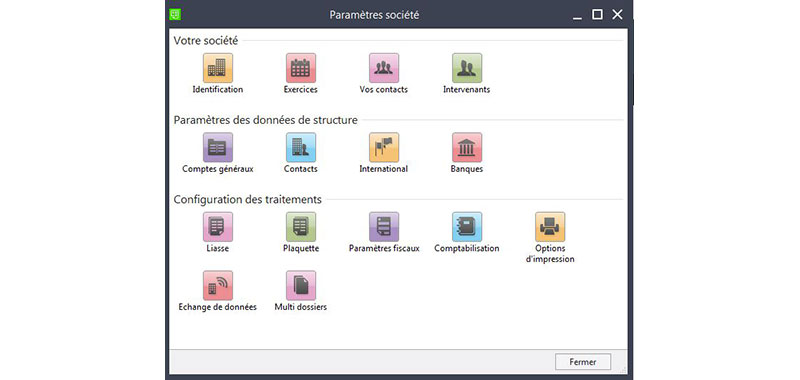Open Paramètres fiscaux icon

(384, 227)
